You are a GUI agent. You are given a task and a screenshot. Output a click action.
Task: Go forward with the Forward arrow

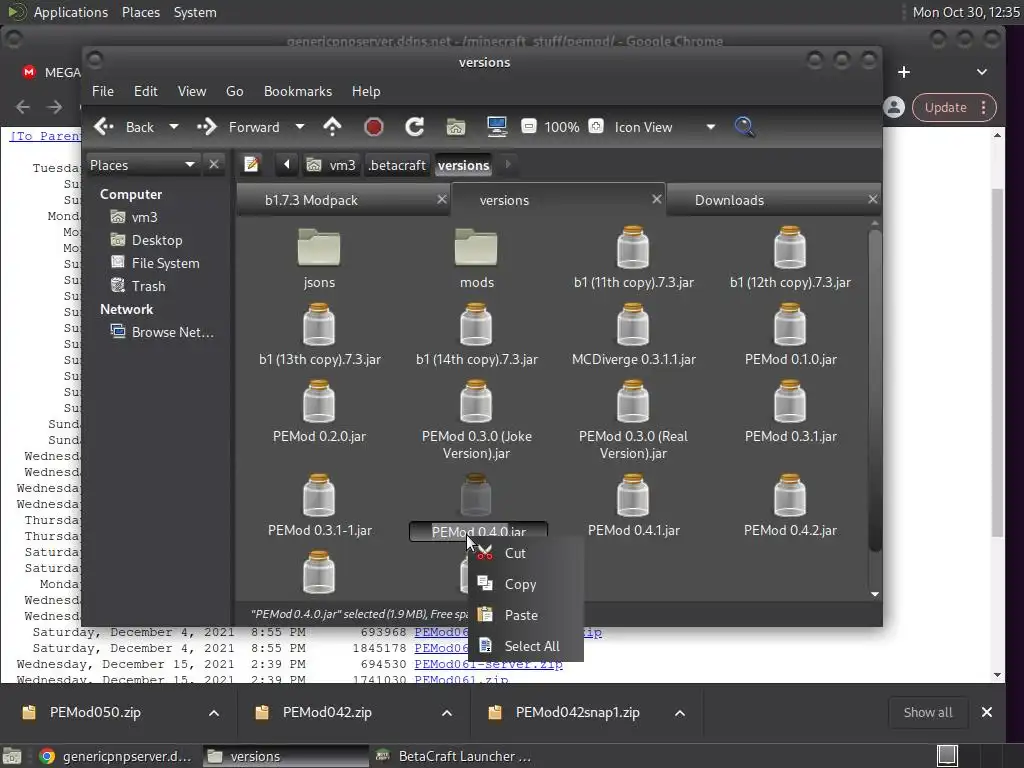pyautogui.click(x=238, y=127)
